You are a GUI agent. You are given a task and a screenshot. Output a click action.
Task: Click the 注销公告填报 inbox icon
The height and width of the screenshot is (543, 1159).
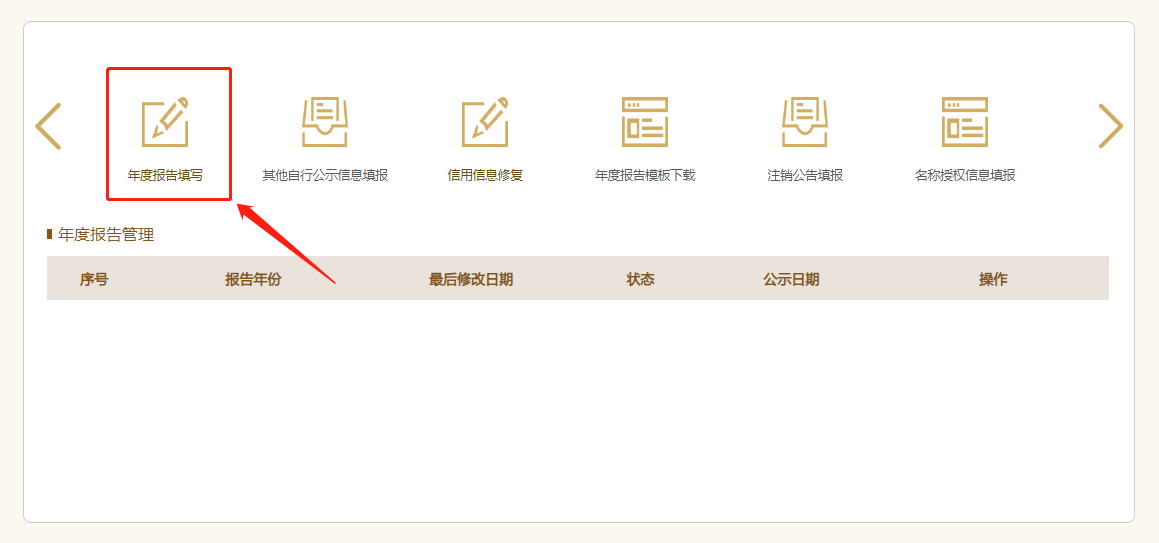(x=805, y=122)
